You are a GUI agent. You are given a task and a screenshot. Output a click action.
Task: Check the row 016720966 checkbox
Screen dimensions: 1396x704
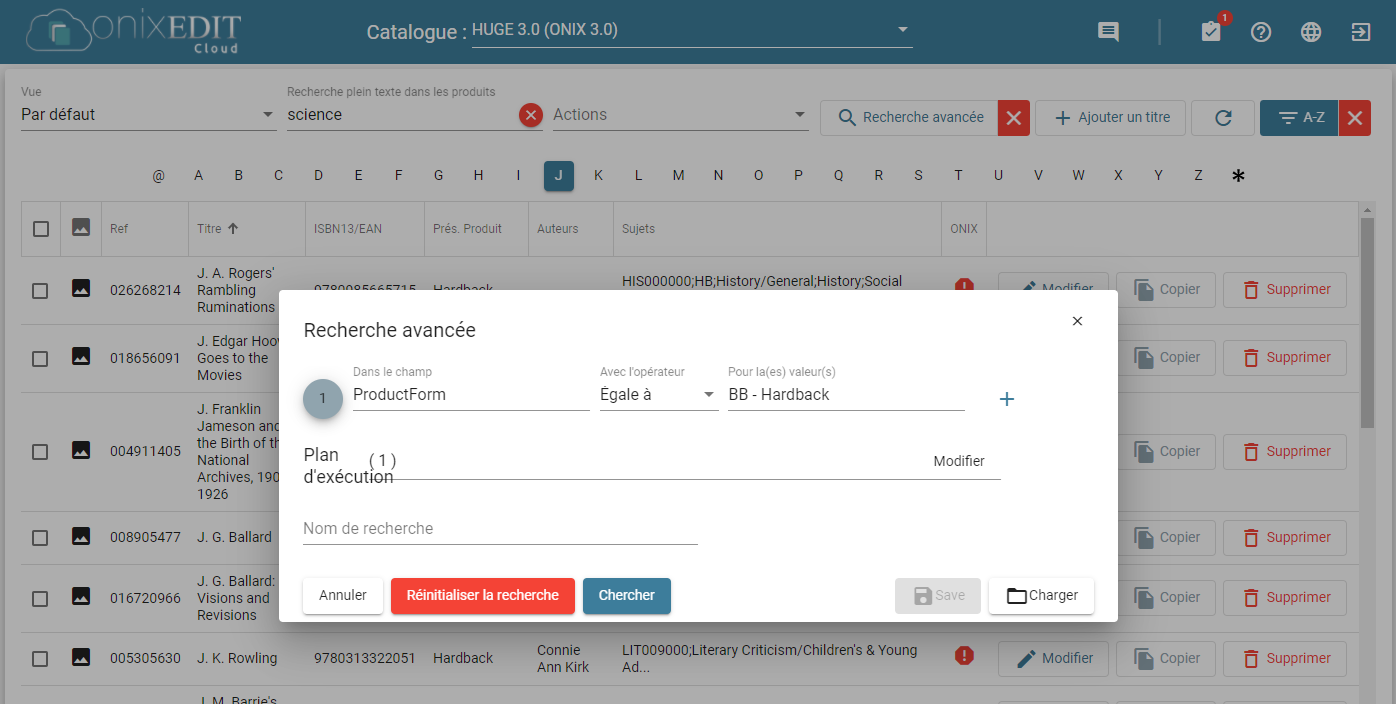click(x=40, y=599)
